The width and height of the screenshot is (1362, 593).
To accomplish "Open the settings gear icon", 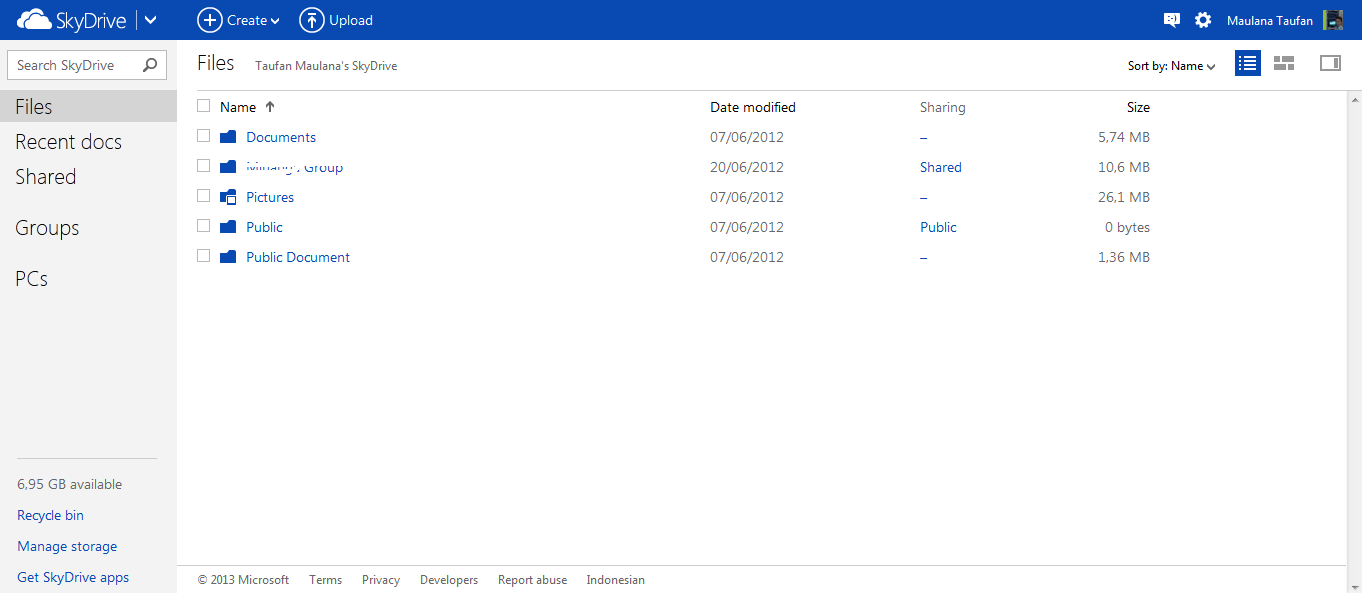I will (x=1203, y=20).
